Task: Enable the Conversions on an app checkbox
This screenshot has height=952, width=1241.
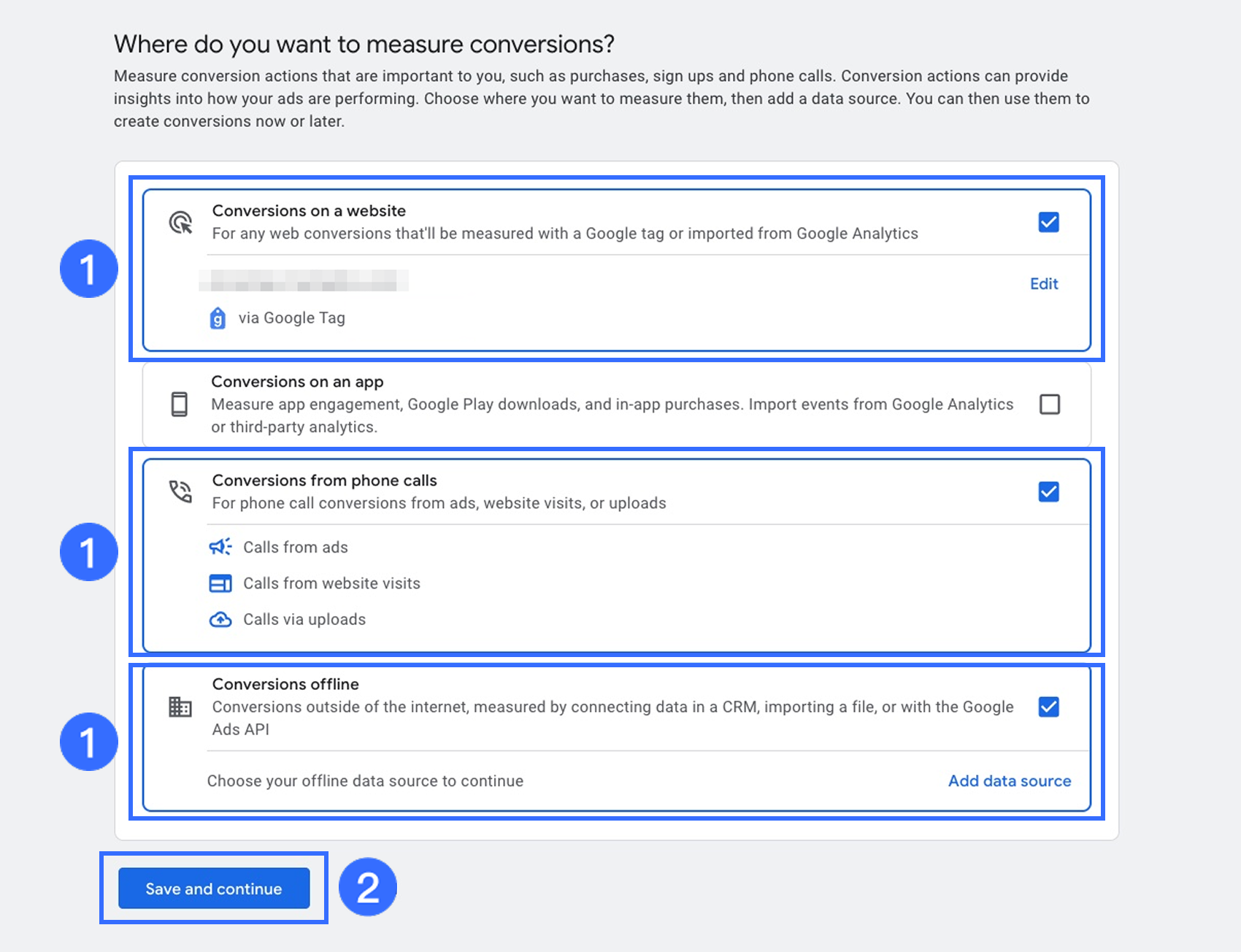Action: [x=1050, y=404]
